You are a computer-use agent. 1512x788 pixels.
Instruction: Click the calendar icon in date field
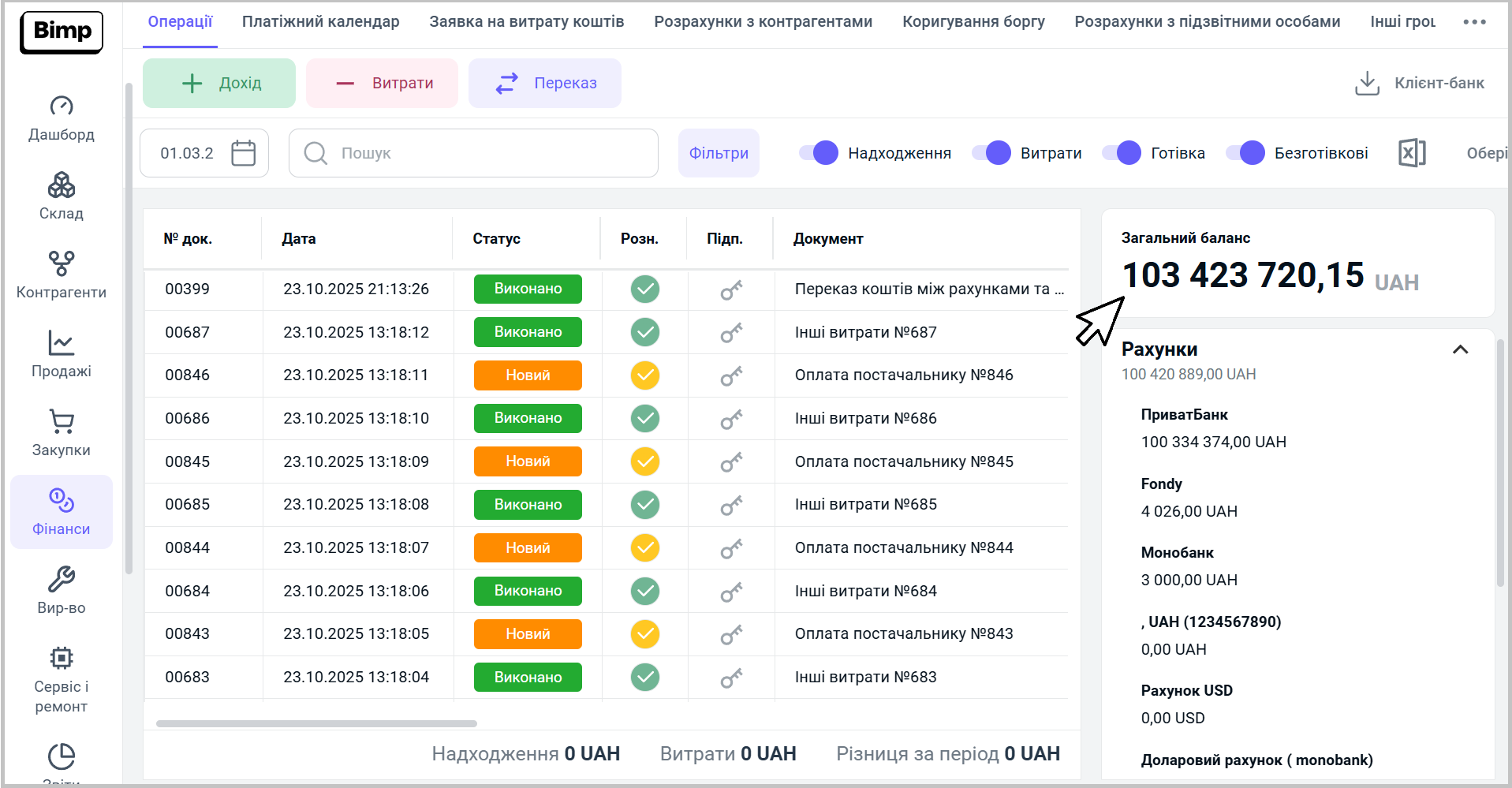tap(243, 153)
